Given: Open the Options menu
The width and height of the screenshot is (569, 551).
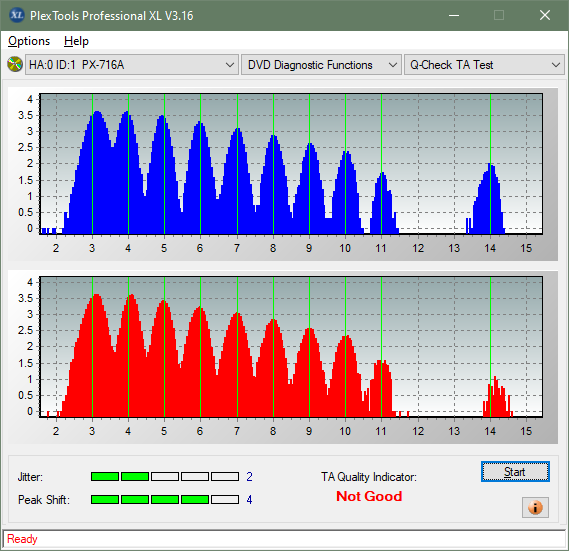Looking at the screenshot, I should (29, 41).
